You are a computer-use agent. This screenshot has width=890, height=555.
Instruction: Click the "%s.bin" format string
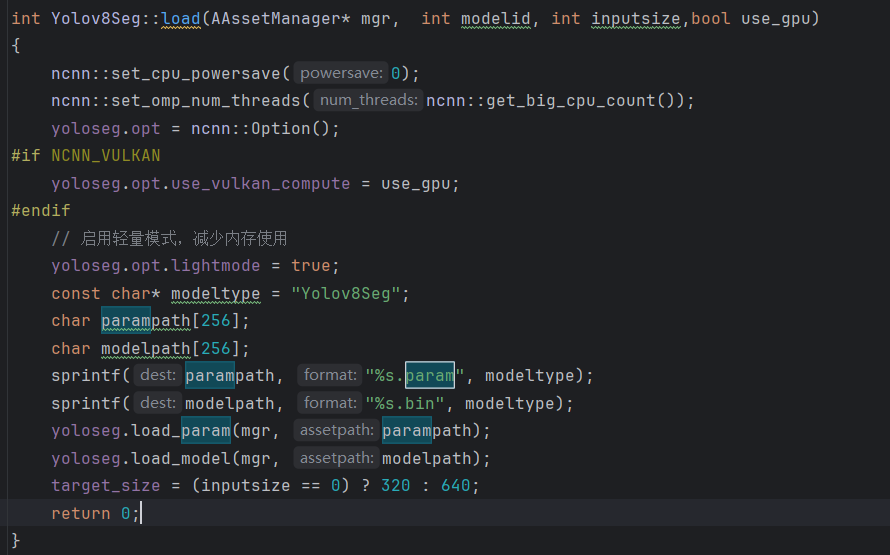(x=405, y=403)
